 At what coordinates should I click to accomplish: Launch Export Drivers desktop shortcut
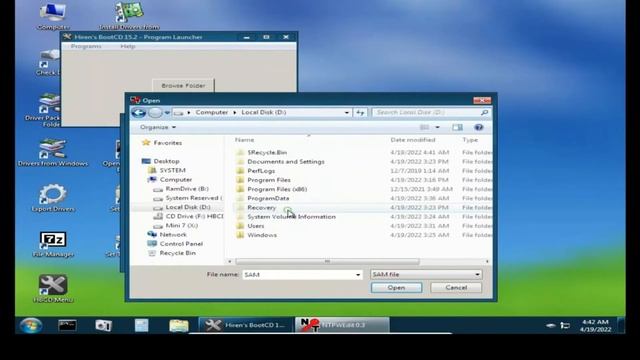(x=53, y=198)
